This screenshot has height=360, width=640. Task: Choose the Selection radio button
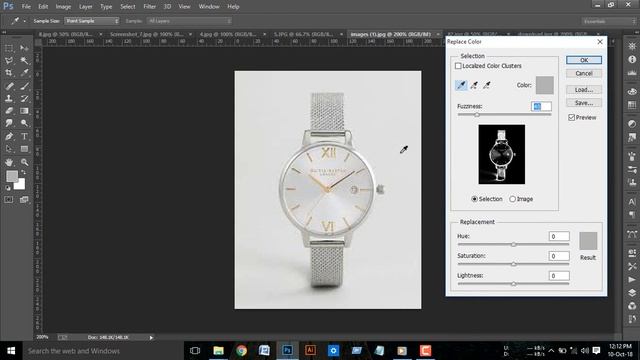tap(474, 199)
